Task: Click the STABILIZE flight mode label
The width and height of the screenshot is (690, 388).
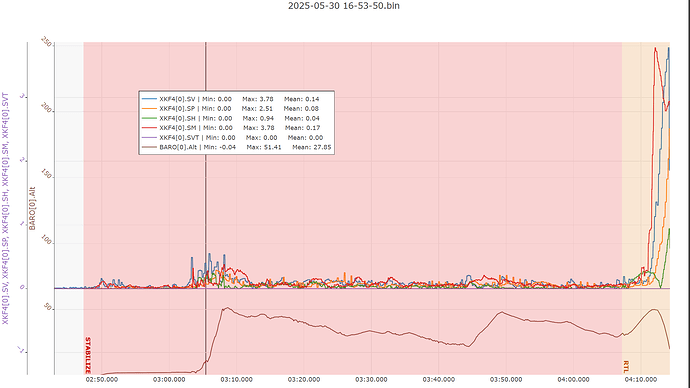Action: (x=88, y=355)
